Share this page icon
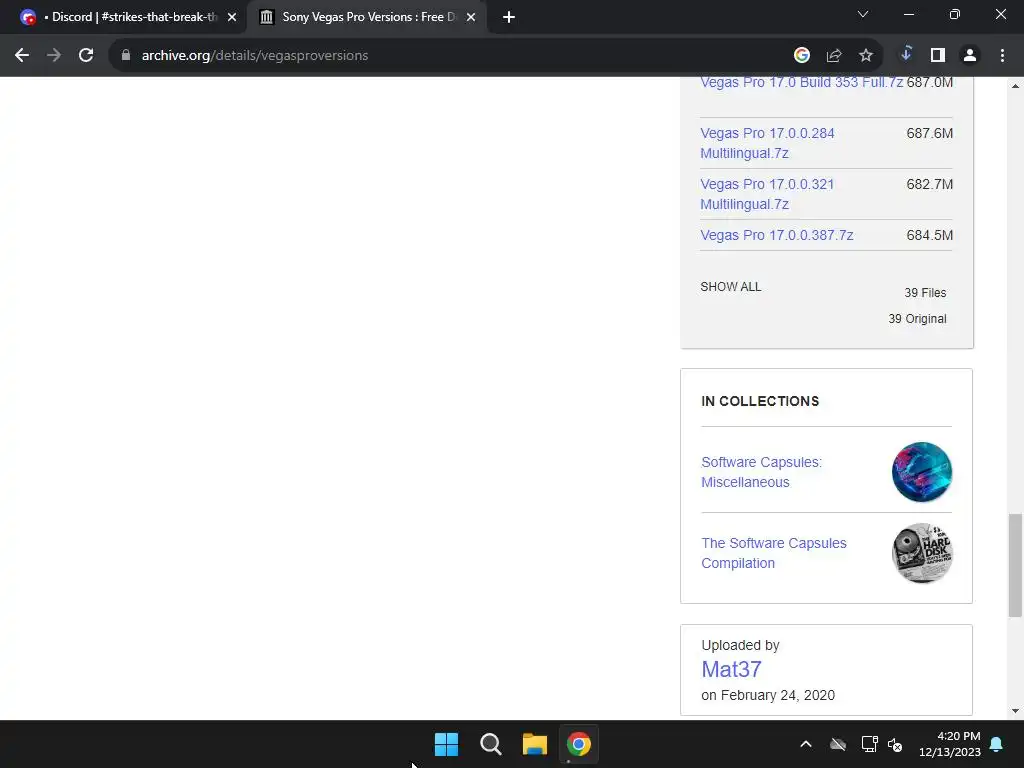This screenshot has height=768, width=1024. click(834, 56)
